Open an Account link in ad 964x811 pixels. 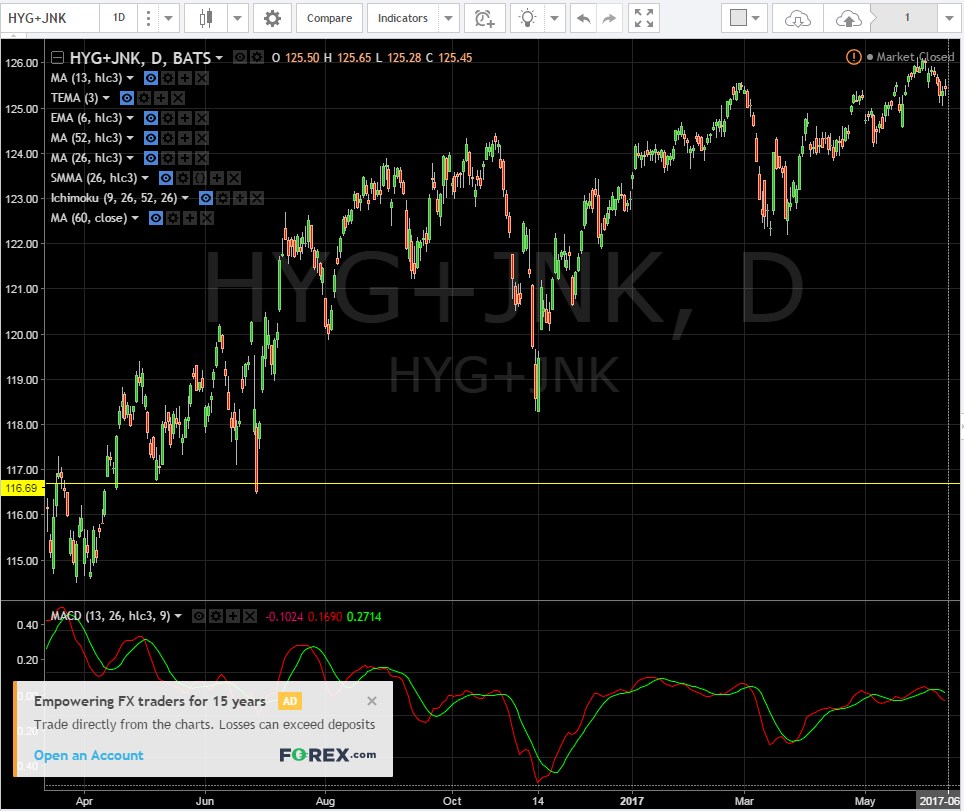[x=89, y=755]
